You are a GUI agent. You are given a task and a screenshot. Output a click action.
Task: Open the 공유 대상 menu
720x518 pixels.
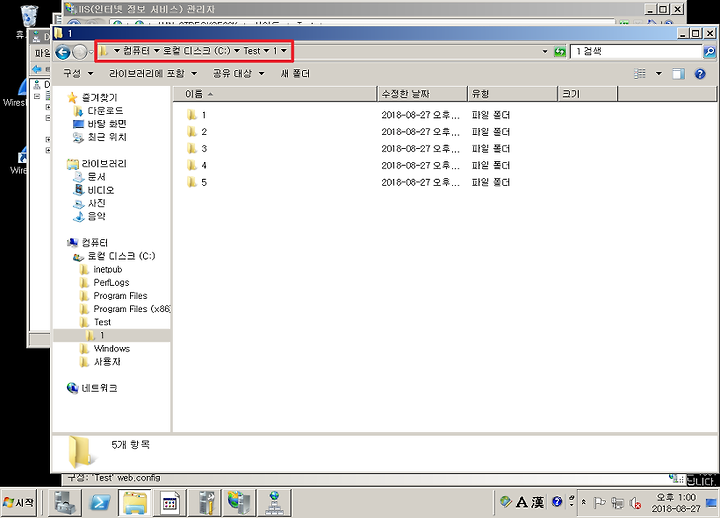238,73
